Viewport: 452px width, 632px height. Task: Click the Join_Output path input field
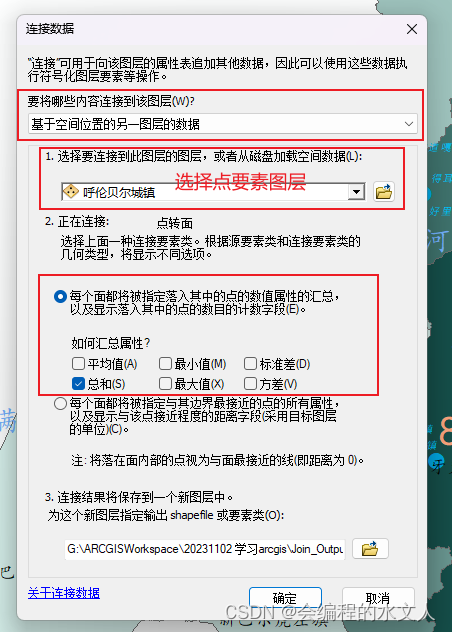point(205,549)
